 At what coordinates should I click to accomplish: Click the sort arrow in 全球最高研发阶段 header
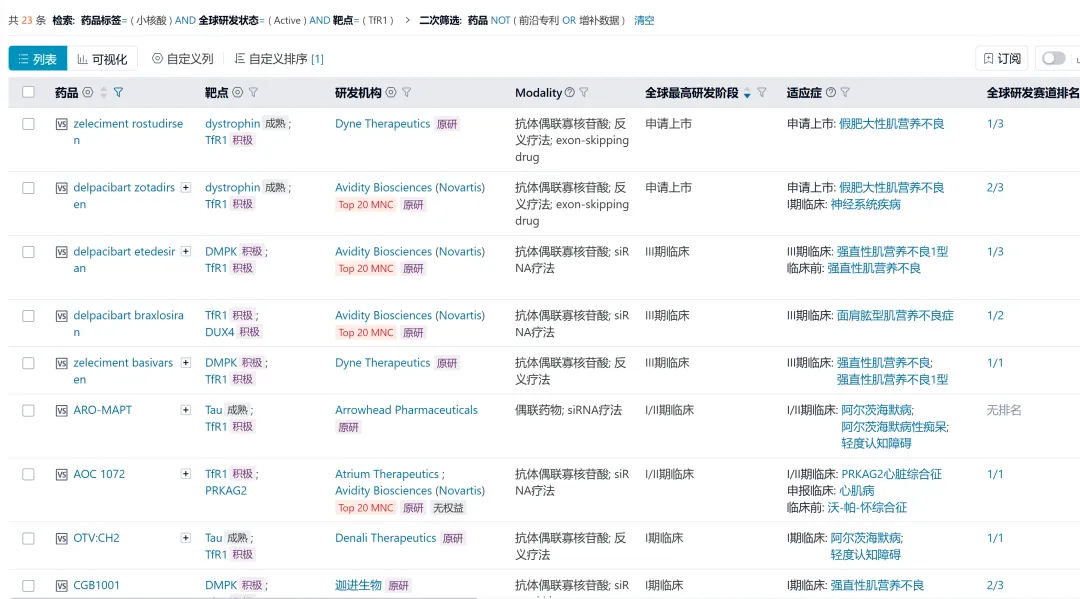pos(747,93)
